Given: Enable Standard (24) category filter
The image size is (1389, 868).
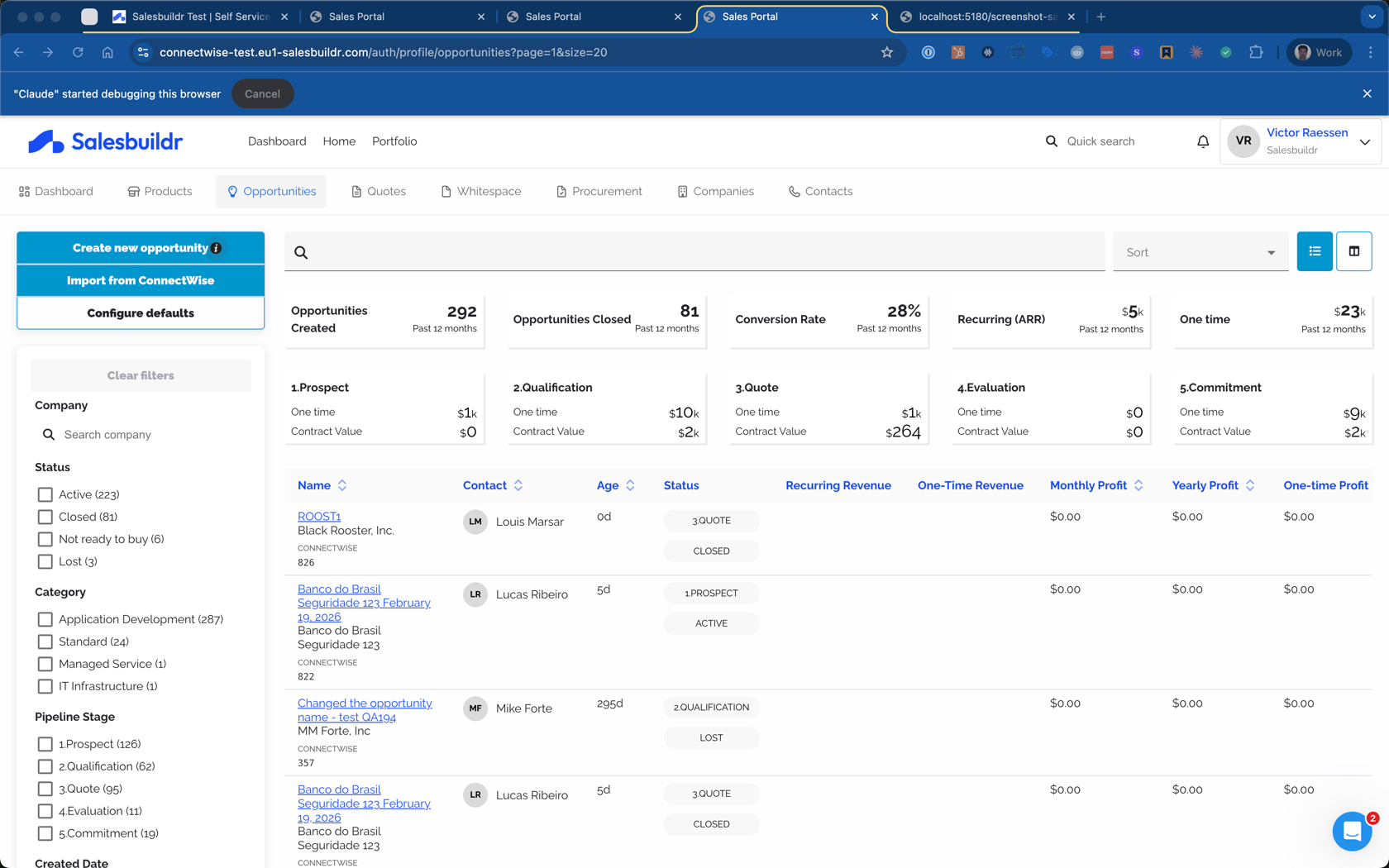Looking at the screenshot, I should pyautogui.click(x=45, y=641).
